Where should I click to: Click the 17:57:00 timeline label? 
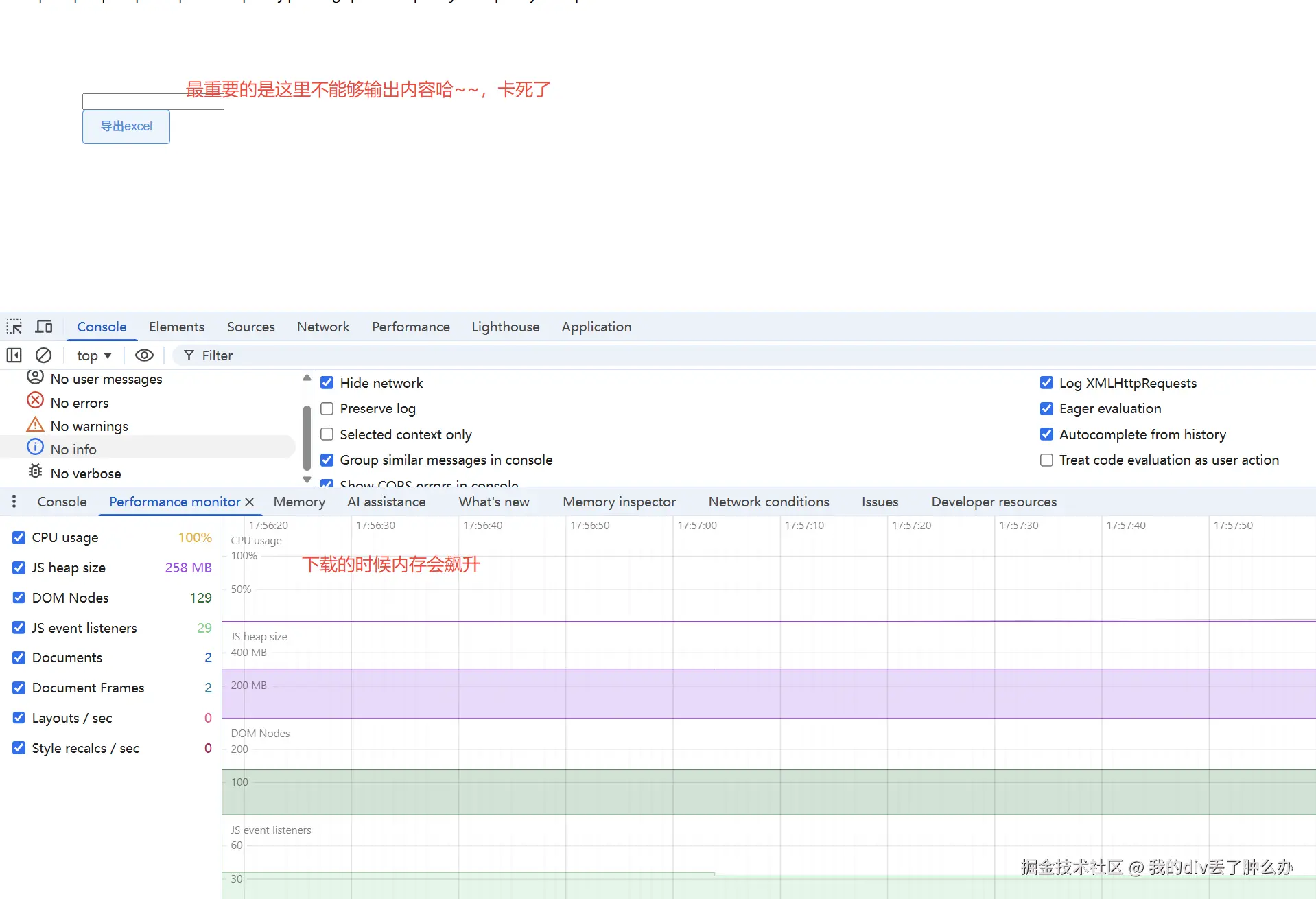tap(697, 526)
